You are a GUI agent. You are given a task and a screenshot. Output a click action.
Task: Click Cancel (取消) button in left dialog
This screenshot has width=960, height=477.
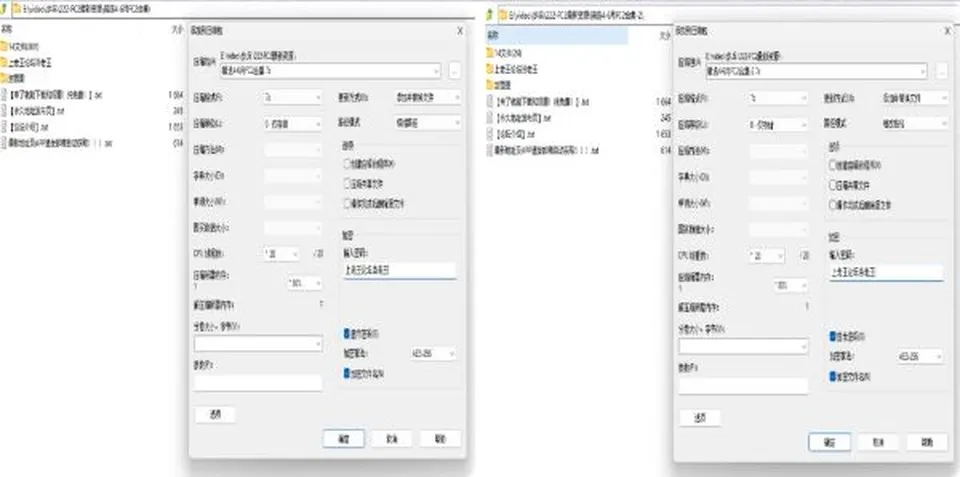tap(391, 438)
